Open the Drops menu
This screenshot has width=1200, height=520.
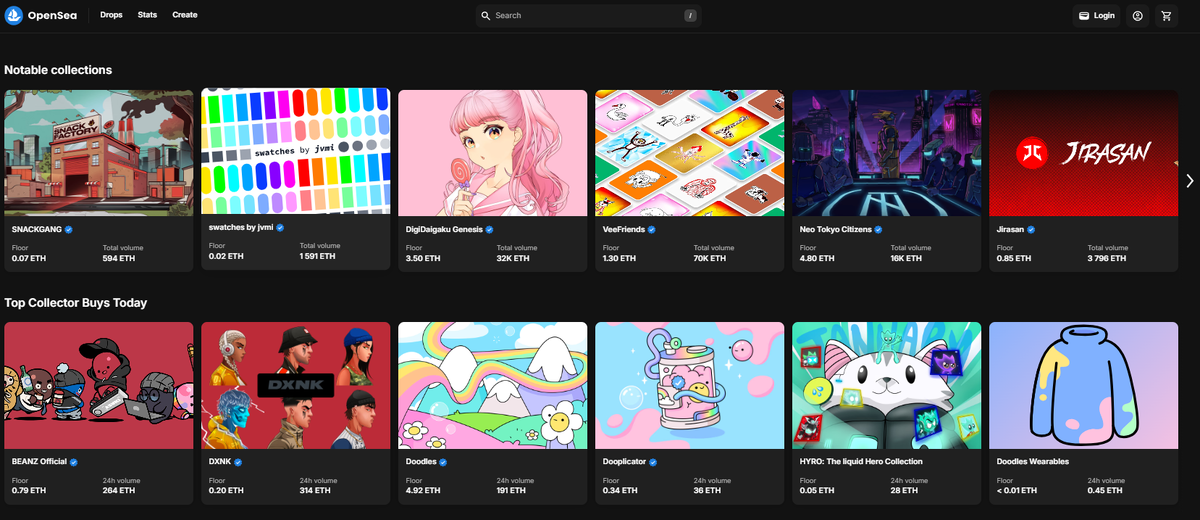pos(111,15)
